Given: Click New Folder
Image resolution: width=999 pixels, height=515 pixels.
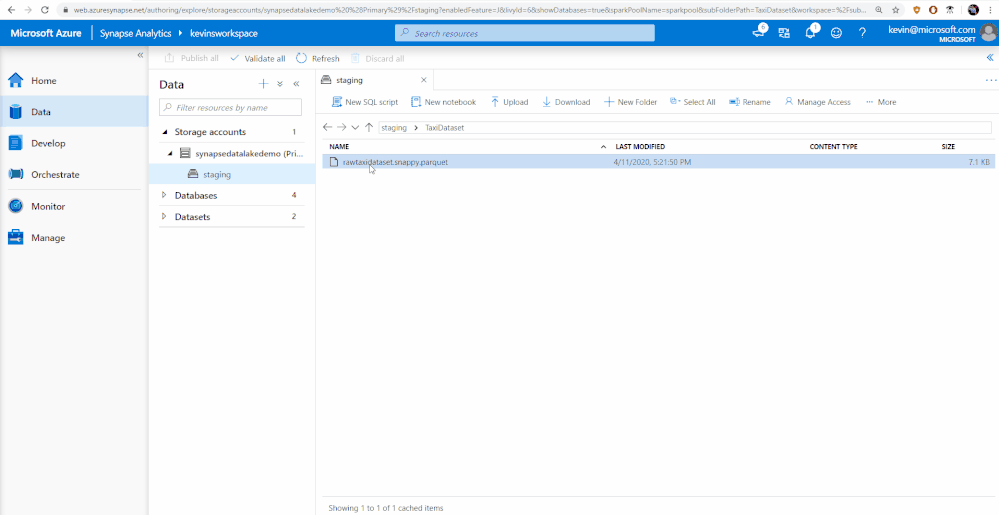Looking at the screenshot, I should [630, 102].
